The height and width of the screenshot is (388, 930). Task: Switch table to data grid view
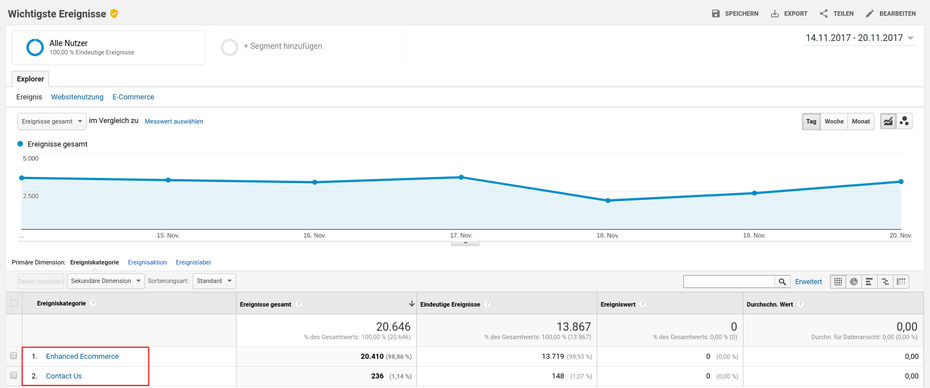coord(838,282)
